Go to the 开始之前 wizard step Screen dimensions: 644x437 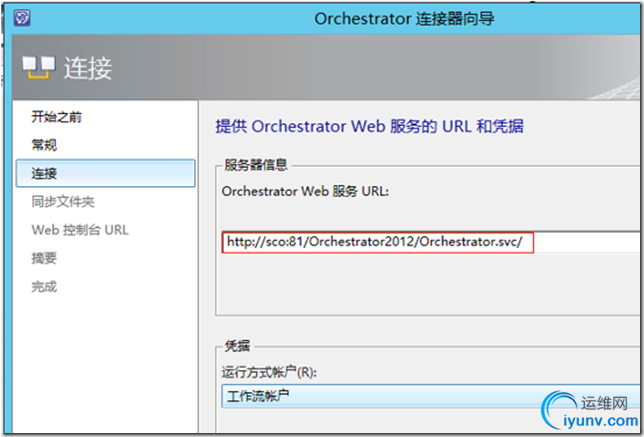[57, 117]
